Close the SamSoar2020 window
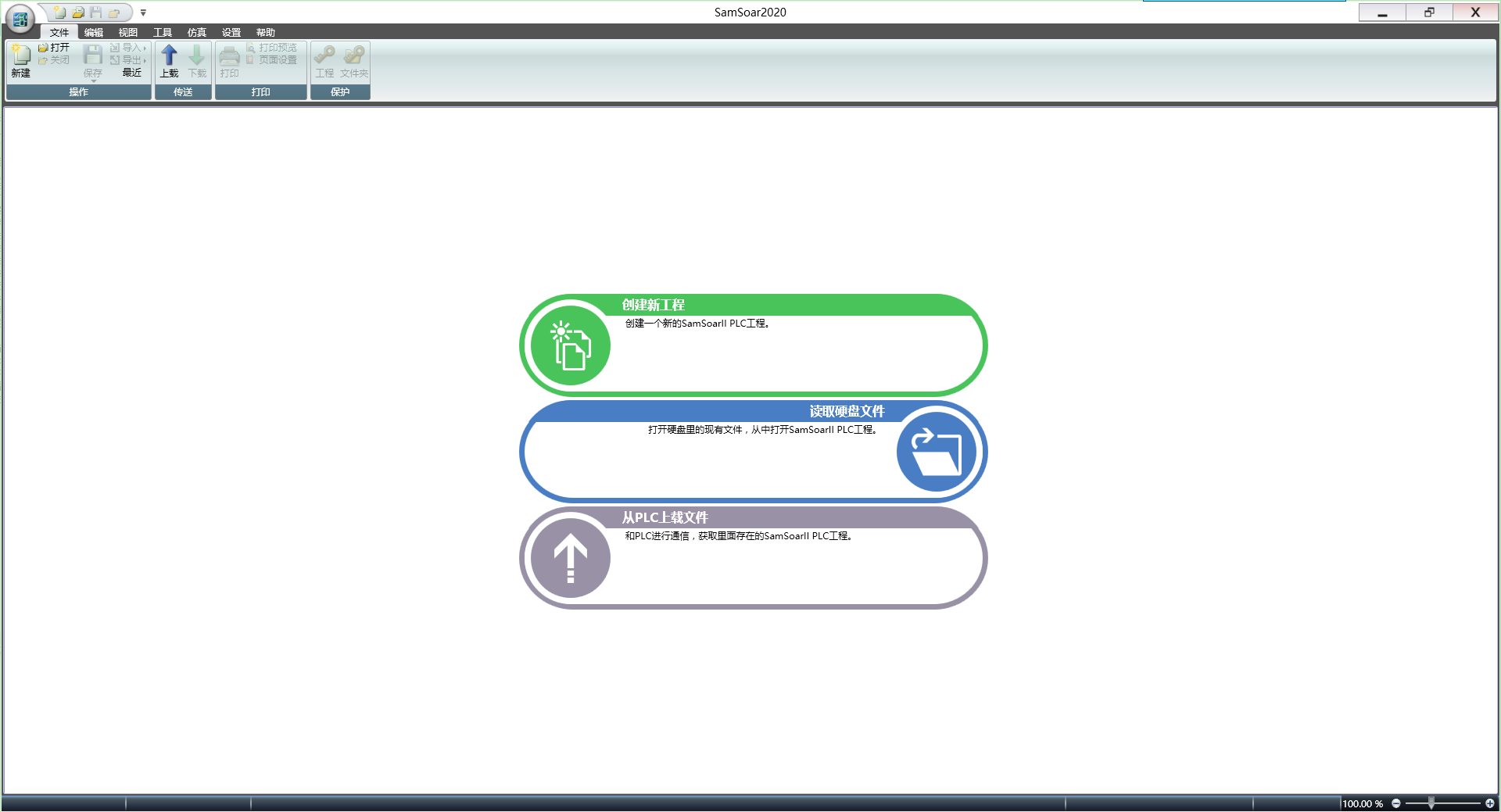The height and width of the screenshot is (812, 1501). pos(1476,13)
